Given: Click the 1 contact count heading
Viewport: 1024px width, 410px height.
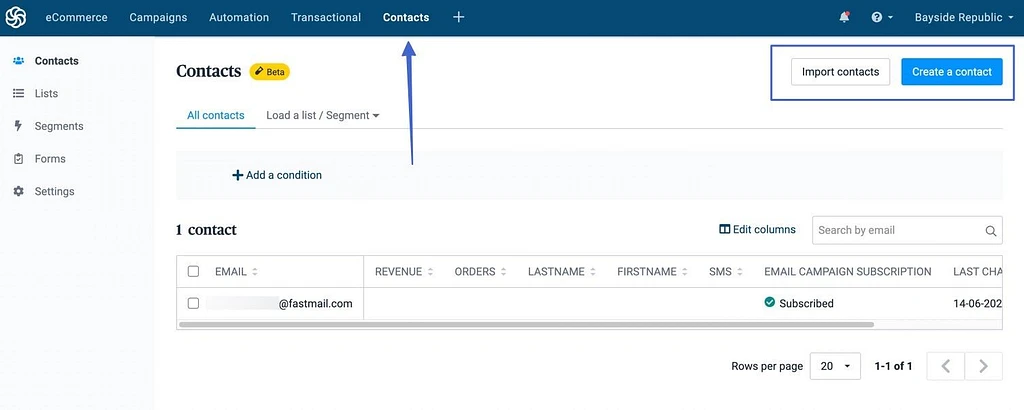Looking at the screenshot, I should (x=206, y=230).
